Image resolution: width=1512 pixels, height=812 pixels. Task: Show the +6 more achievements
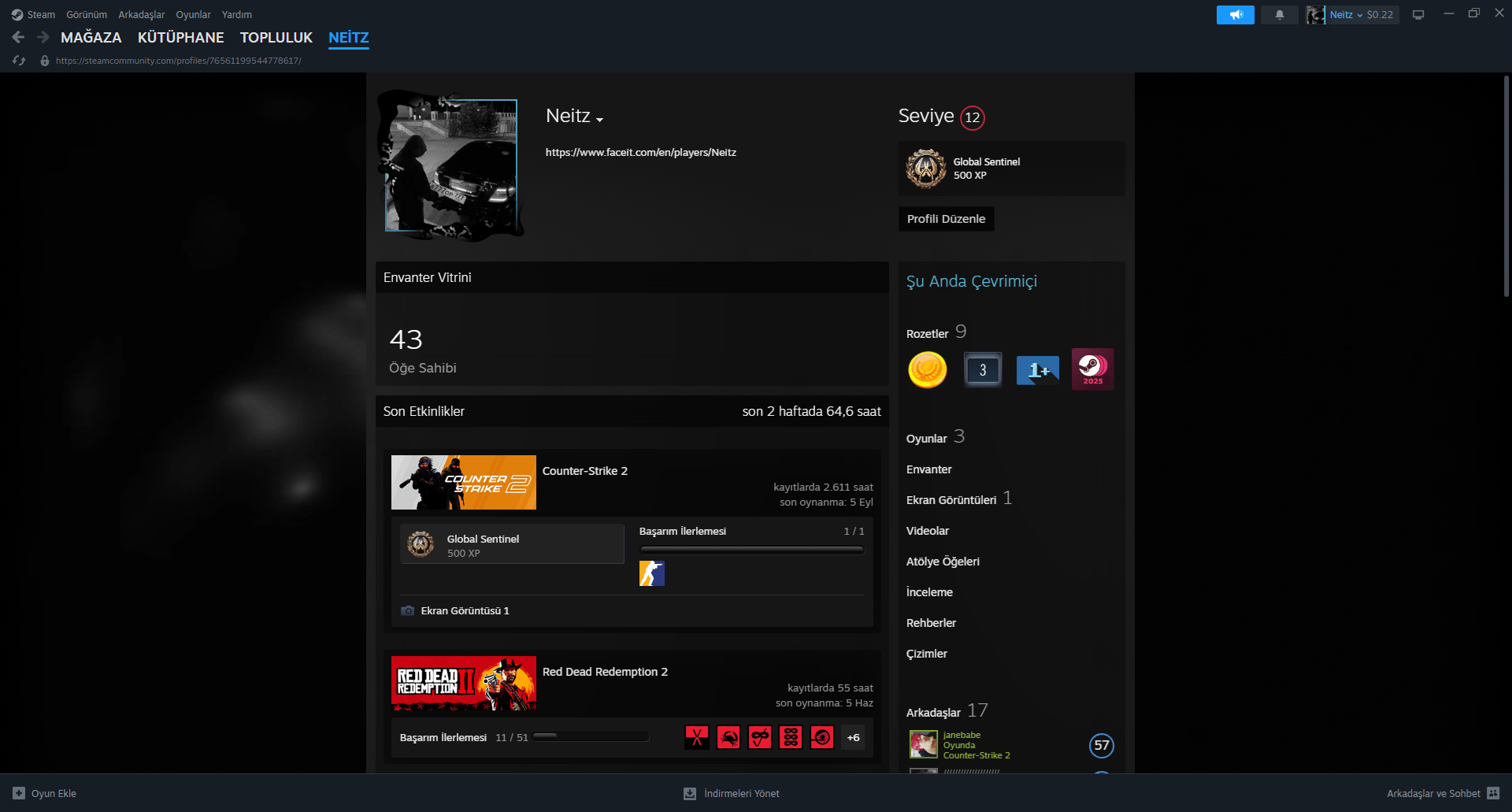pyautogui.click(x=854, y=737)
